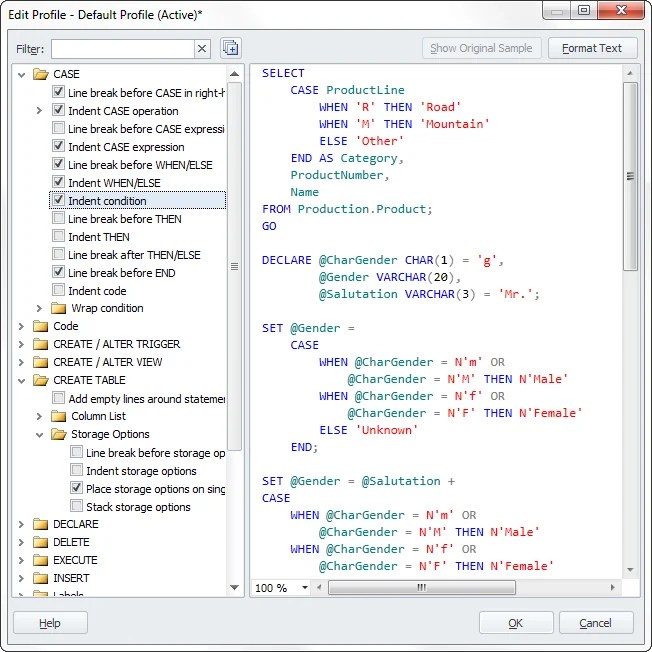Click the Wrap condition folder icon
Screen dimensions: 652x652
point(58,308)
